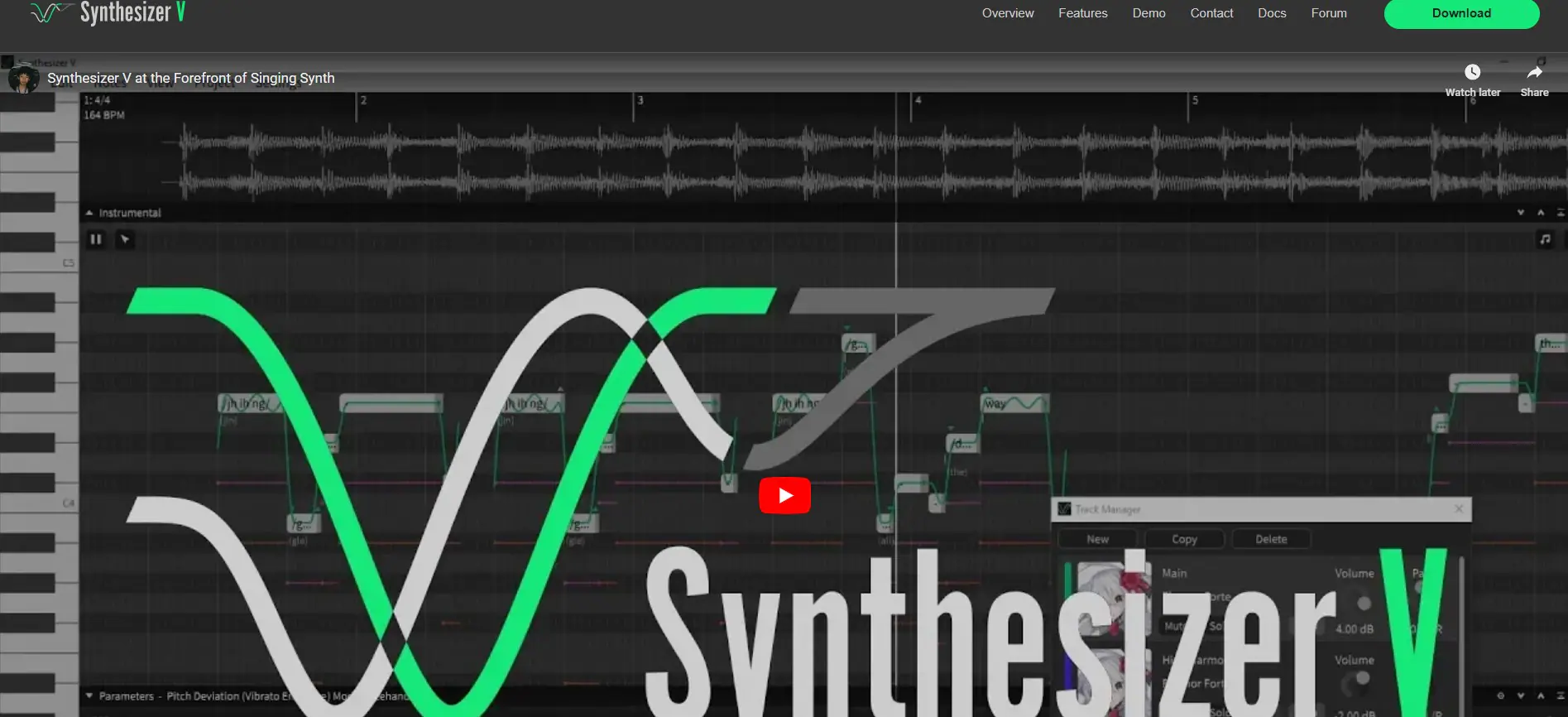The image size is (1568, 717).
Task: Click the bar 5 marker on the timeline ruler
Action: click(1195, 100)
